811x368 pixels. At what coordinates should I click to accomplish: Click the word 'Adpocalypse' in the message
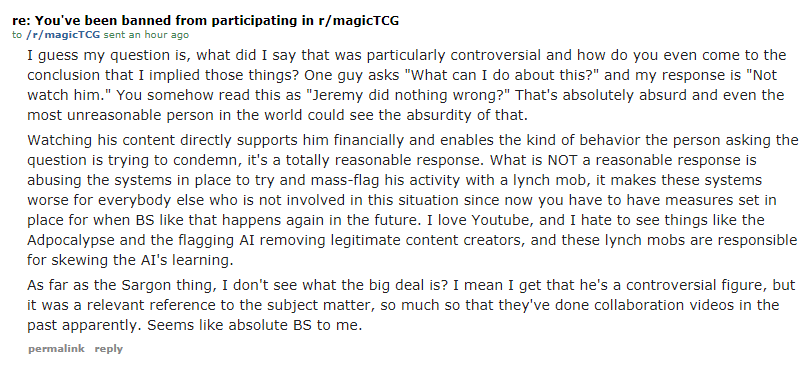[x=75, y=240]
